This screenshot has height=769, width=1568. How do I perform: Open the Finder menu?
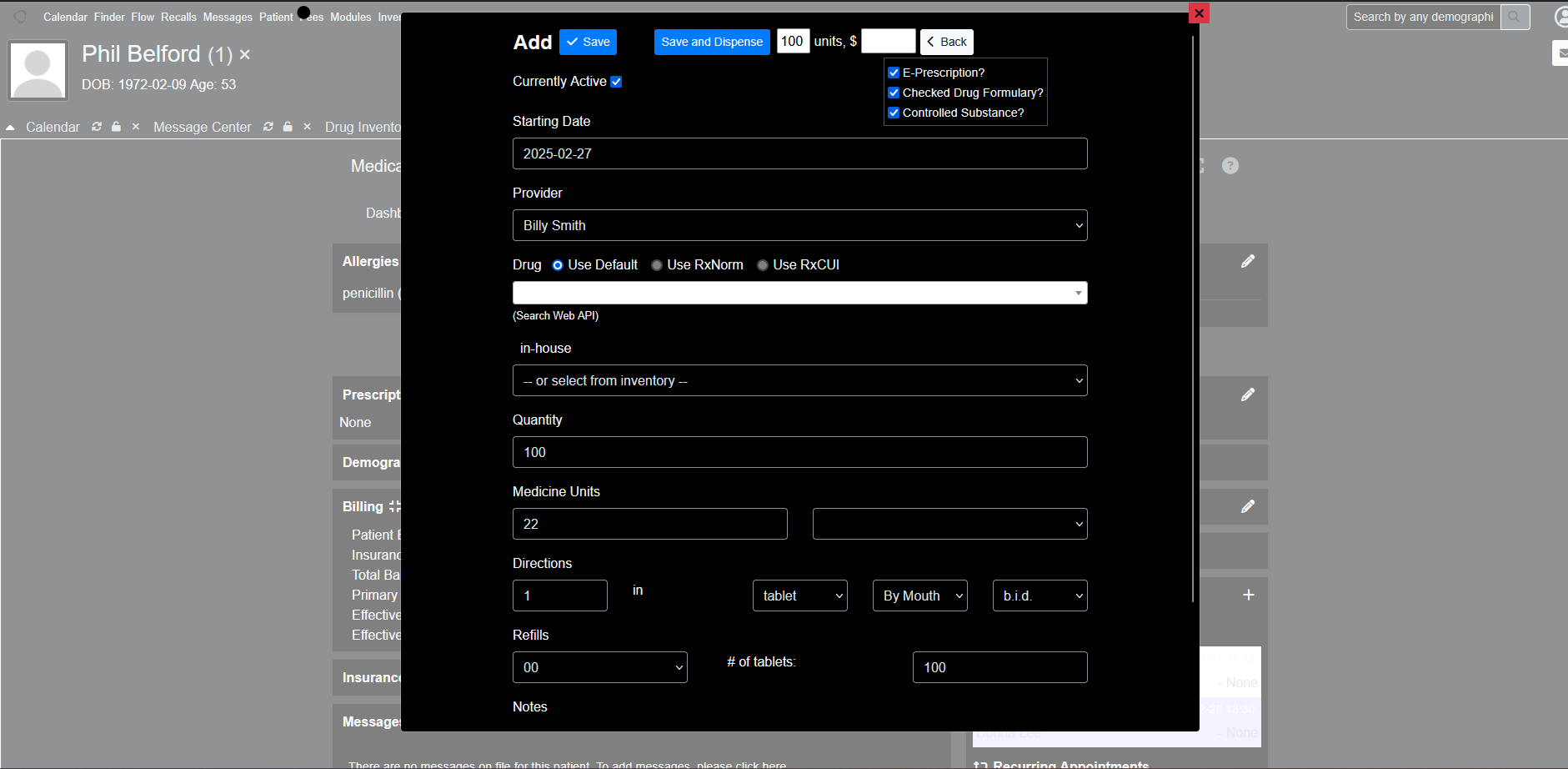(x=109, y=17)
